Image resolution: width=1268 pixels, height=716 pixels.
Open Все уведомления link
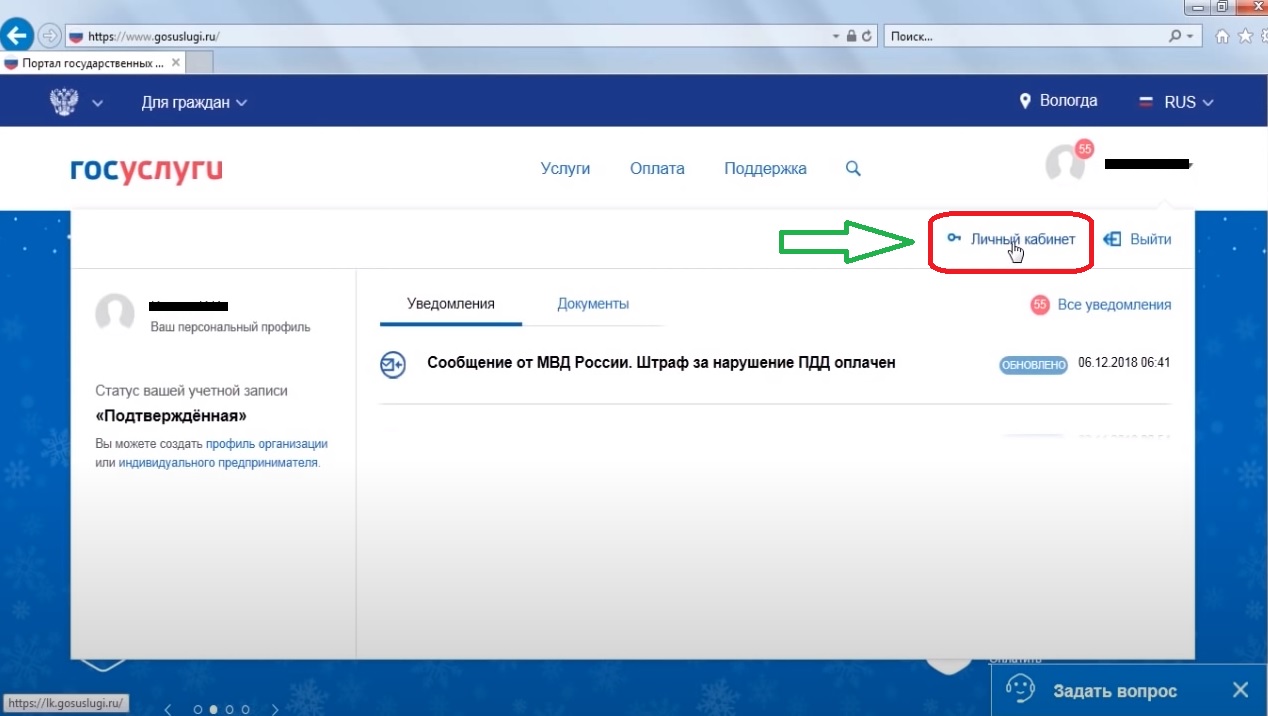1113,305
